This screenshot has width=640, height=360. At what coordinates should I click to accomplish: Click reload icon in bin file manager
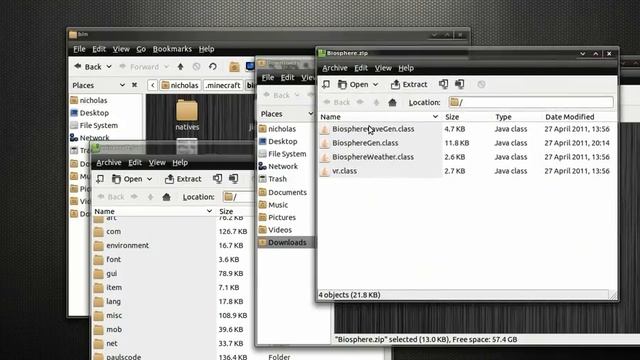[213, 67]
